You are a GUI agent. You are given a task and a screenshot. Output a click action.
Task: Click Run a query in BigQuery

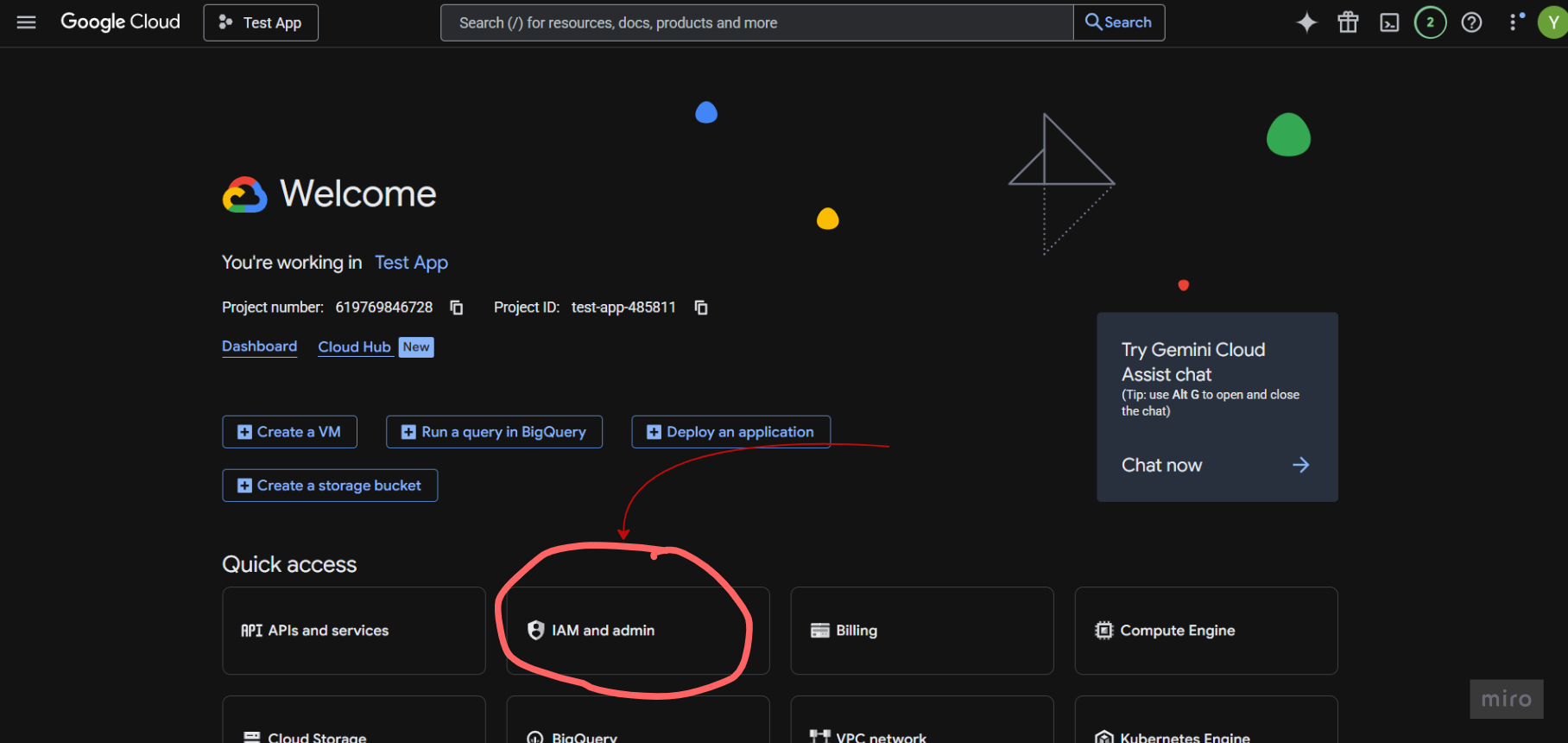(494, 432)
